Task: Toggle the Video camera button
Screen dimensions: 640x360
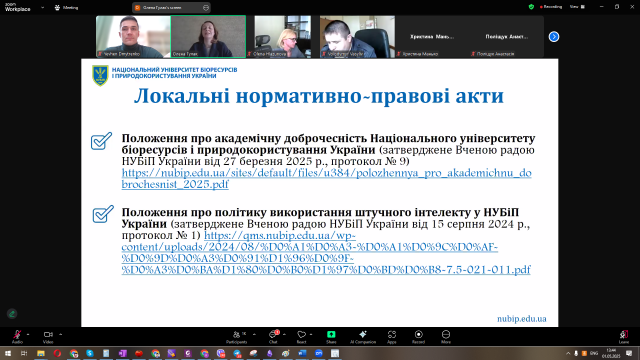Action: [48, 337]
